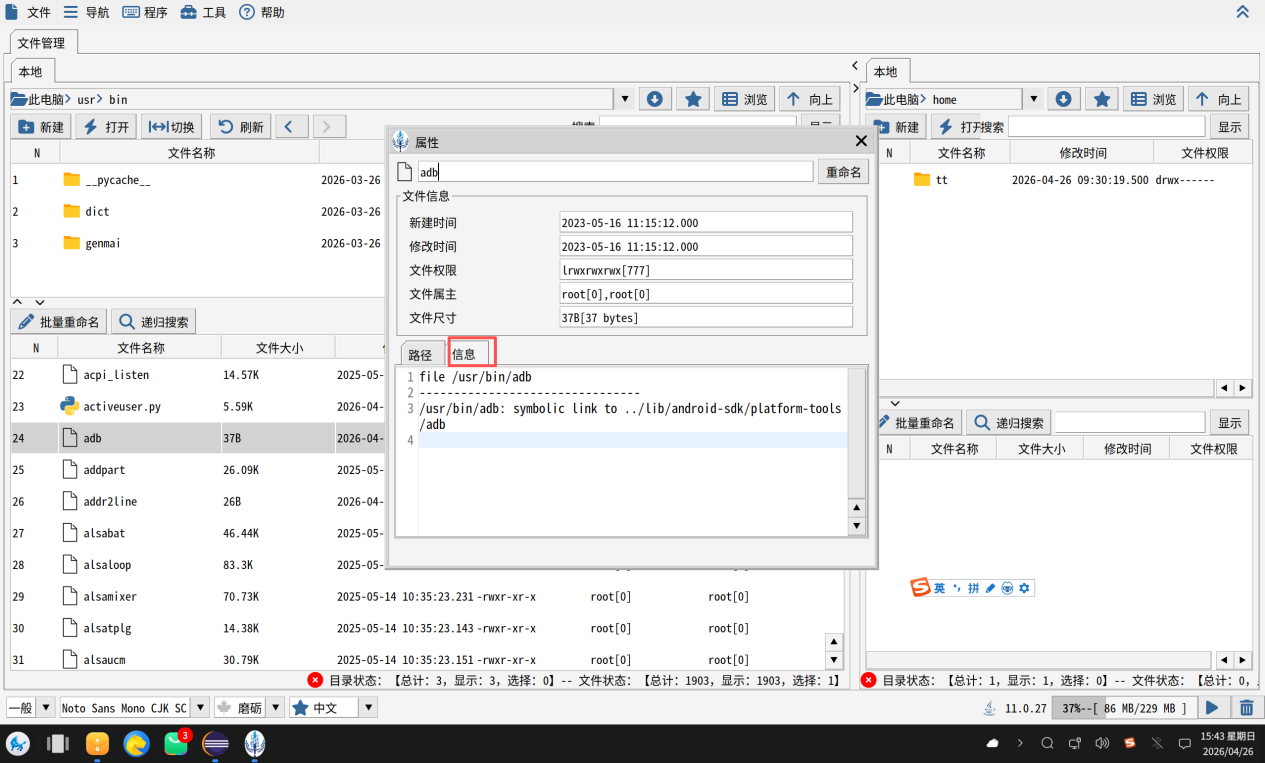Click 向上 button in right pane
1265x763 pixels.
pos(1219,99)
